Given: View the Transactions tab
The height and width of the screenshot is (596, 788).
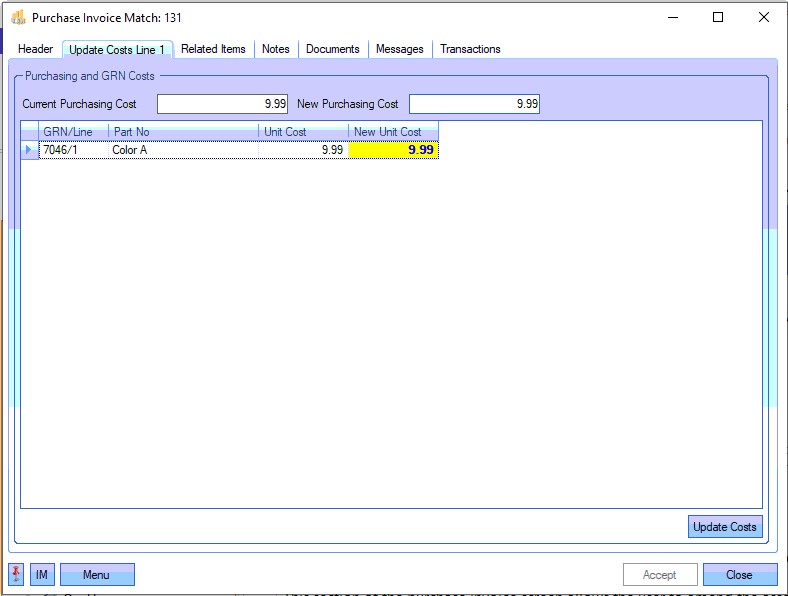Looking at the screenshot, I should (x=470, y=49).
